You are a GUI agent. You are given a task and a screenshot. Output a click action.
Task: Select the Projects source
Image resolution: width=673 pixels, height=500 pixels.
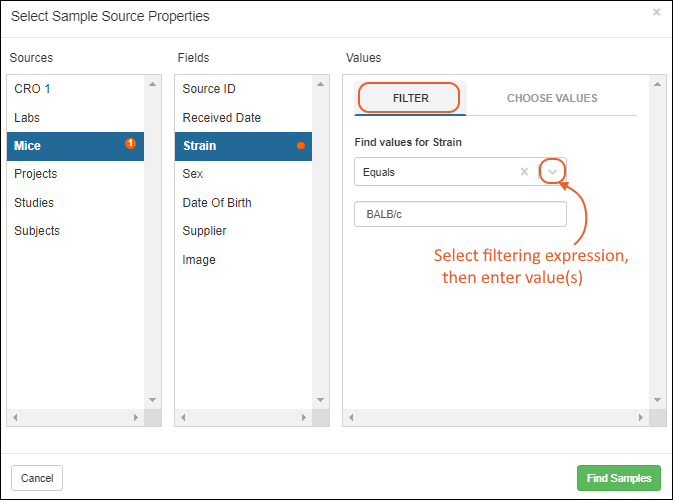pos(76,174)
